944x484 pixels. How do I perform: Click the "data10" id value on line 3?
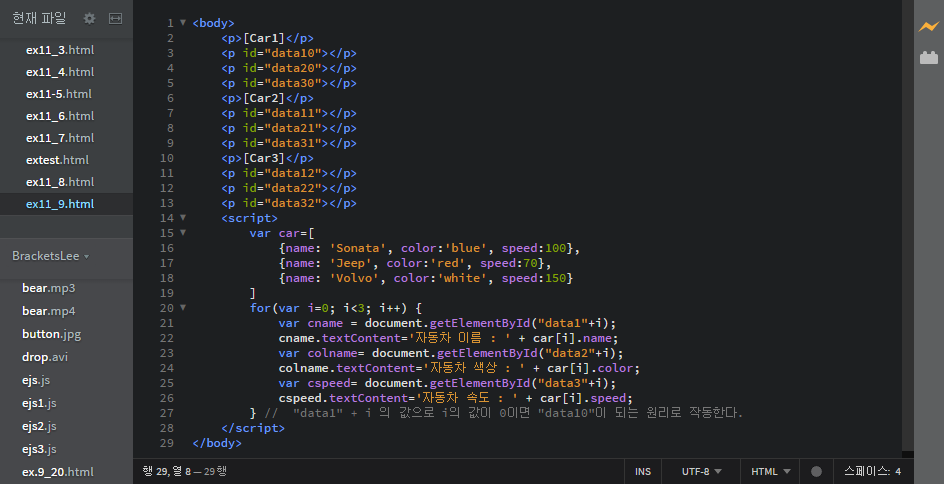tap(293, 53)
